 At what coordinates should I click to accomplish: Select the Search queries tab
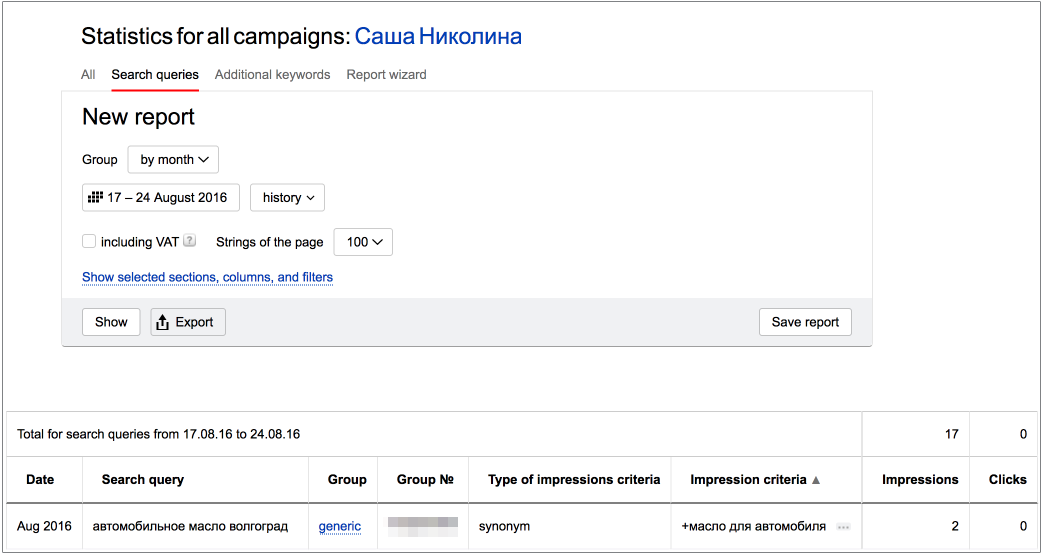pos(155,74)
